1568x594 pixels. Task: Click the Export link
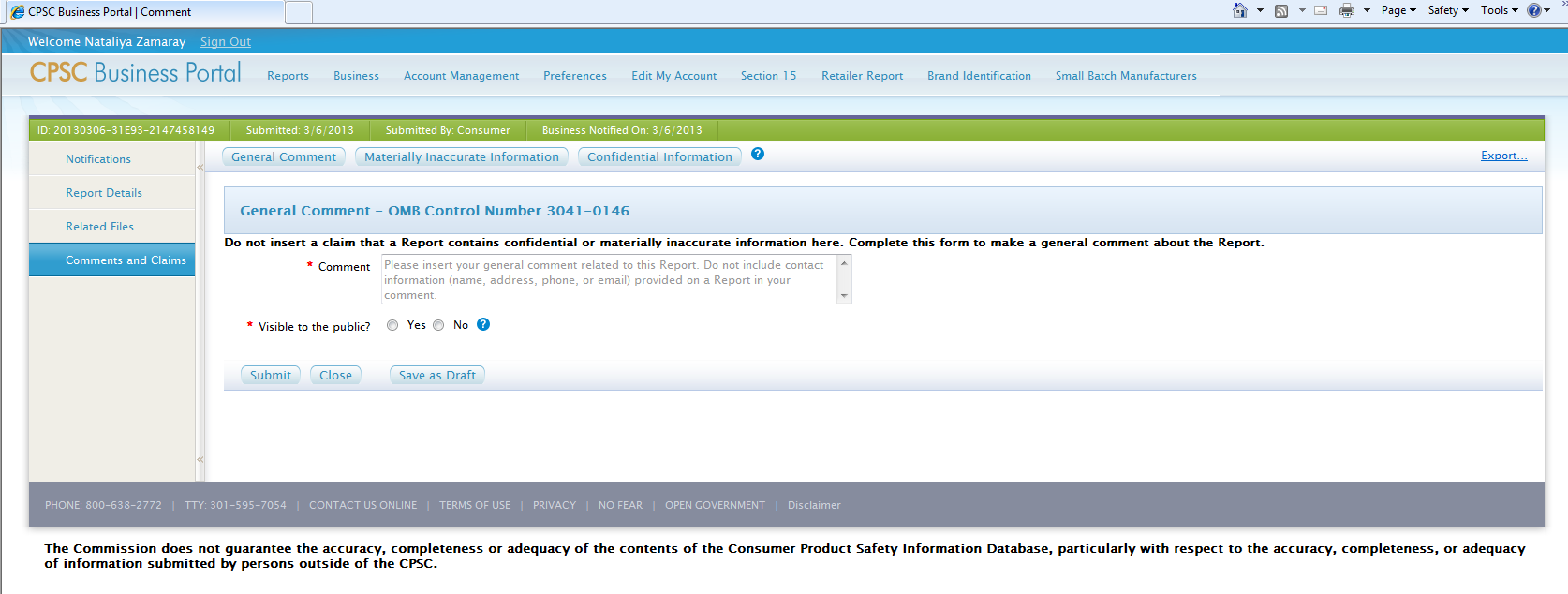coord(1503,156)
